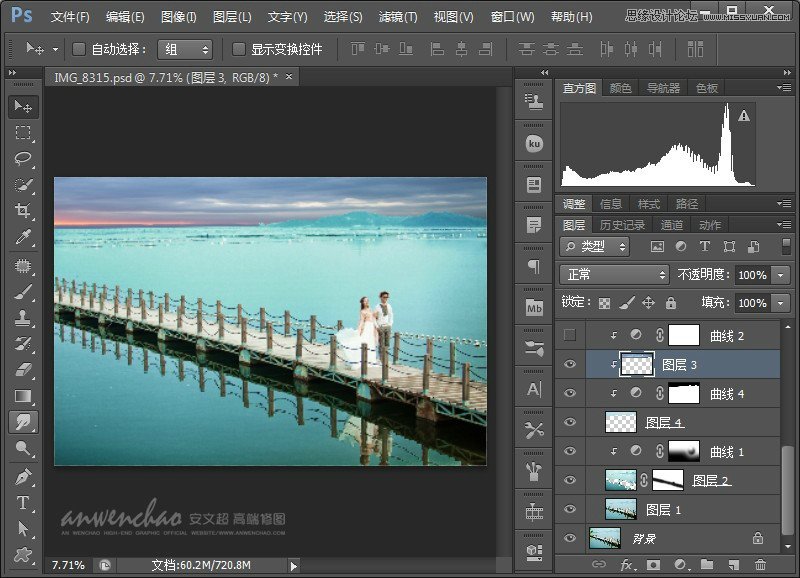This screenshot has width=800, height=578.
Task: Select the Spot Healing Brush tool
Action: (23, 266)
